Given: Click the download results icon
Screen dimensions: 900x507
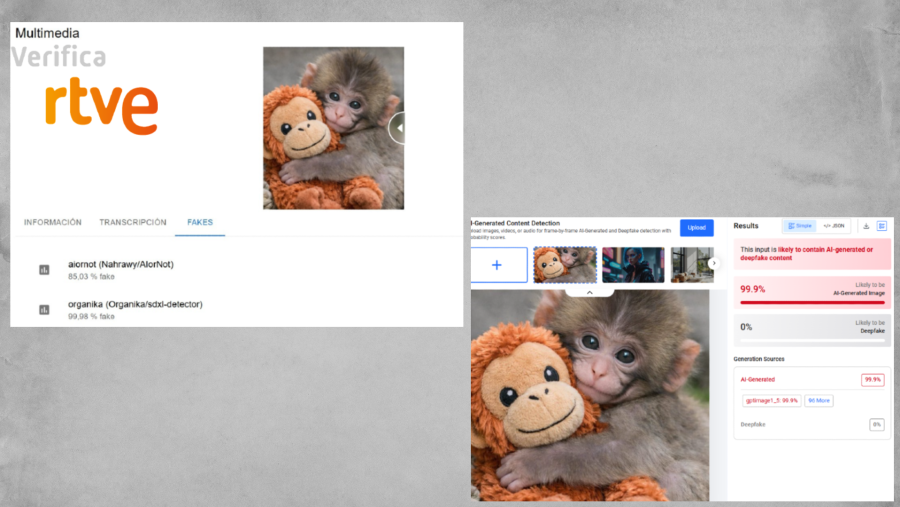Looking at the screenshot, I should click(x=866, y=226).
